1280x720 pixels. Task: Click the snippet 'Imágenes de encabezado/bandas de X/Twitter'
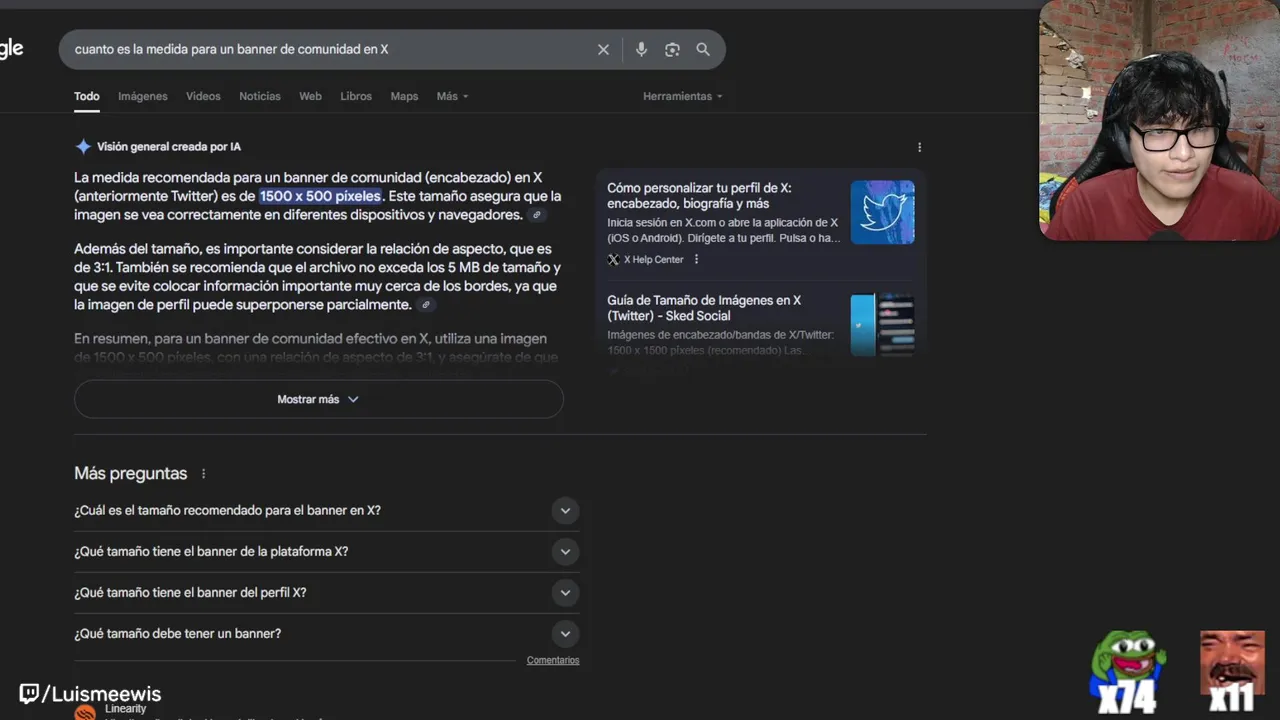(721, 342)
